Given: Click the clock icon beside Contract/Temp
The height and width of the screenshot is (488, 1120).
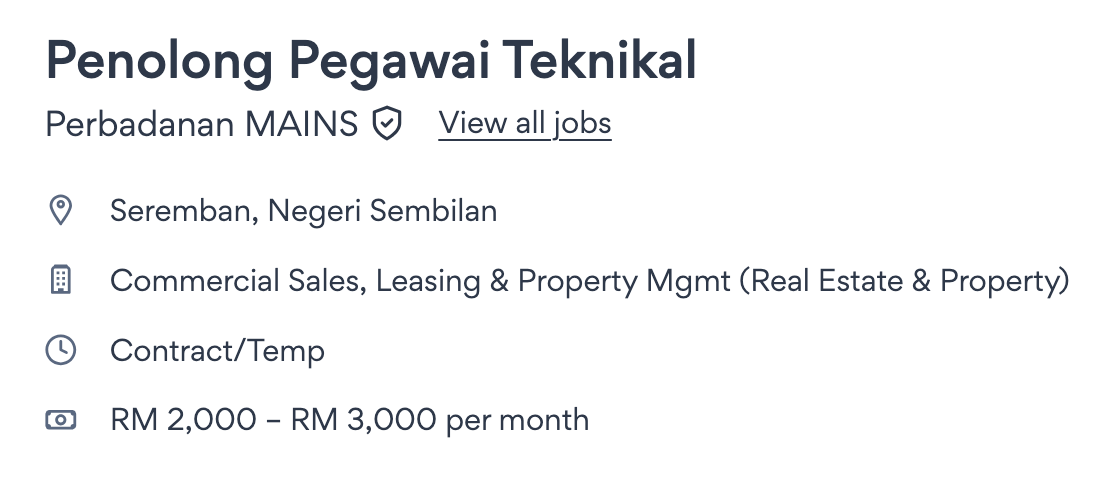Looking at the screenshot, I should click(x=61, y=350).
